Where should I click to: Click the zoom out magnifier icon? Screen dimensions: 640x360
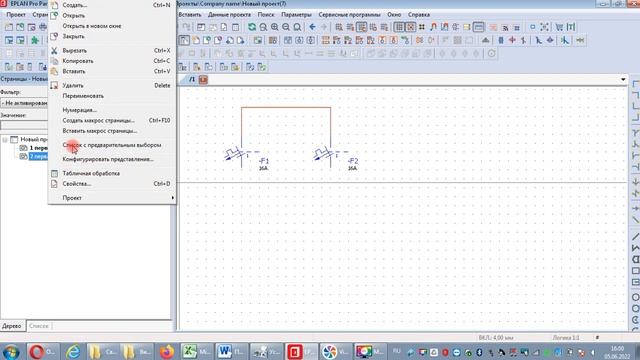[286, 27]
